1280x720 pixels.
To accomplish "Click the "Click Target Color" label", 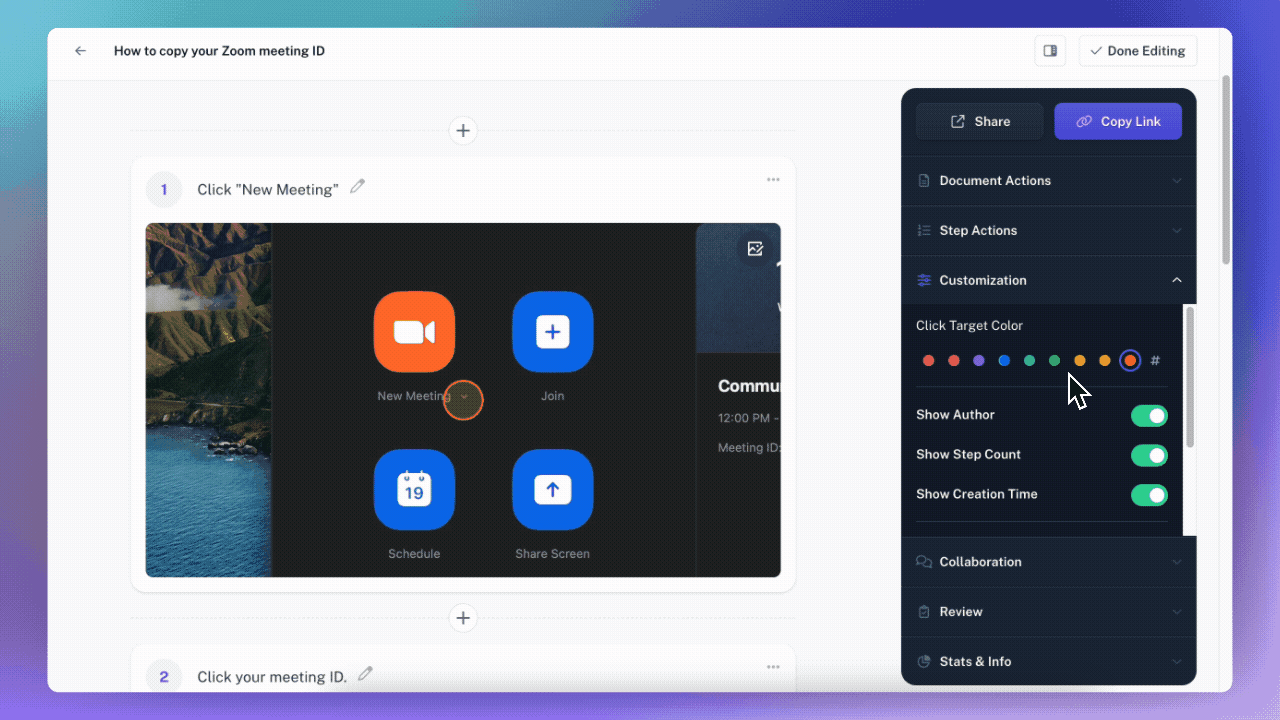I will [969, 326].
